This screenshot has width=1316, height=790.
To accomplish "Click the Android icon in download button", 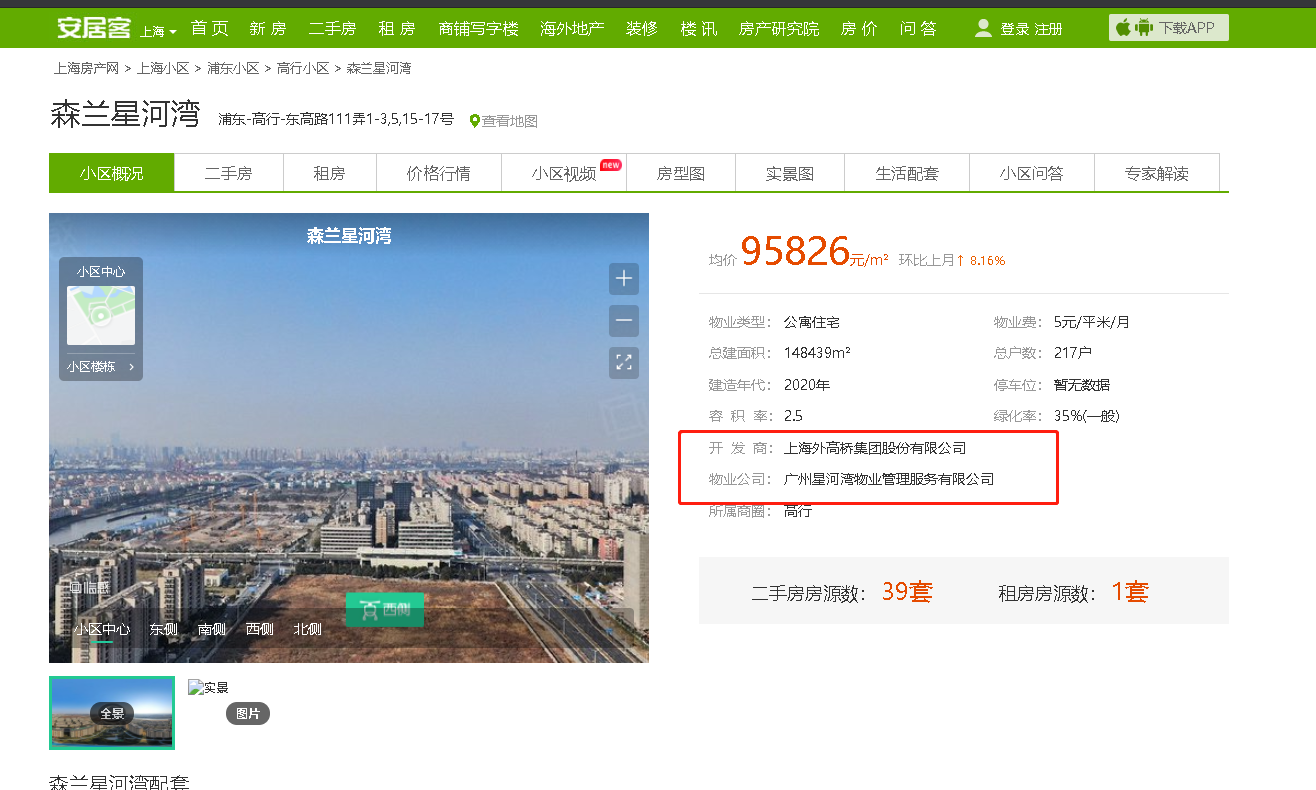I will (1144, 28).
